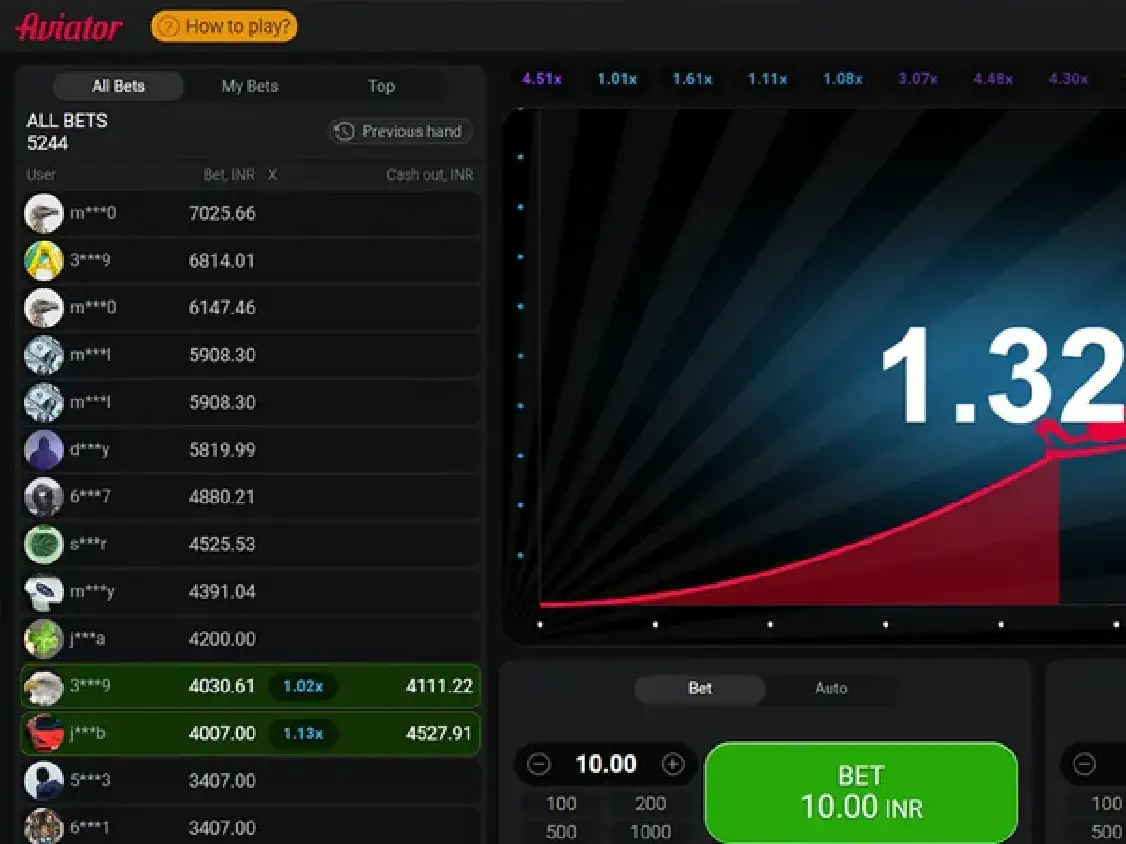Click the avatar of user d***y

tap(44, 450)
